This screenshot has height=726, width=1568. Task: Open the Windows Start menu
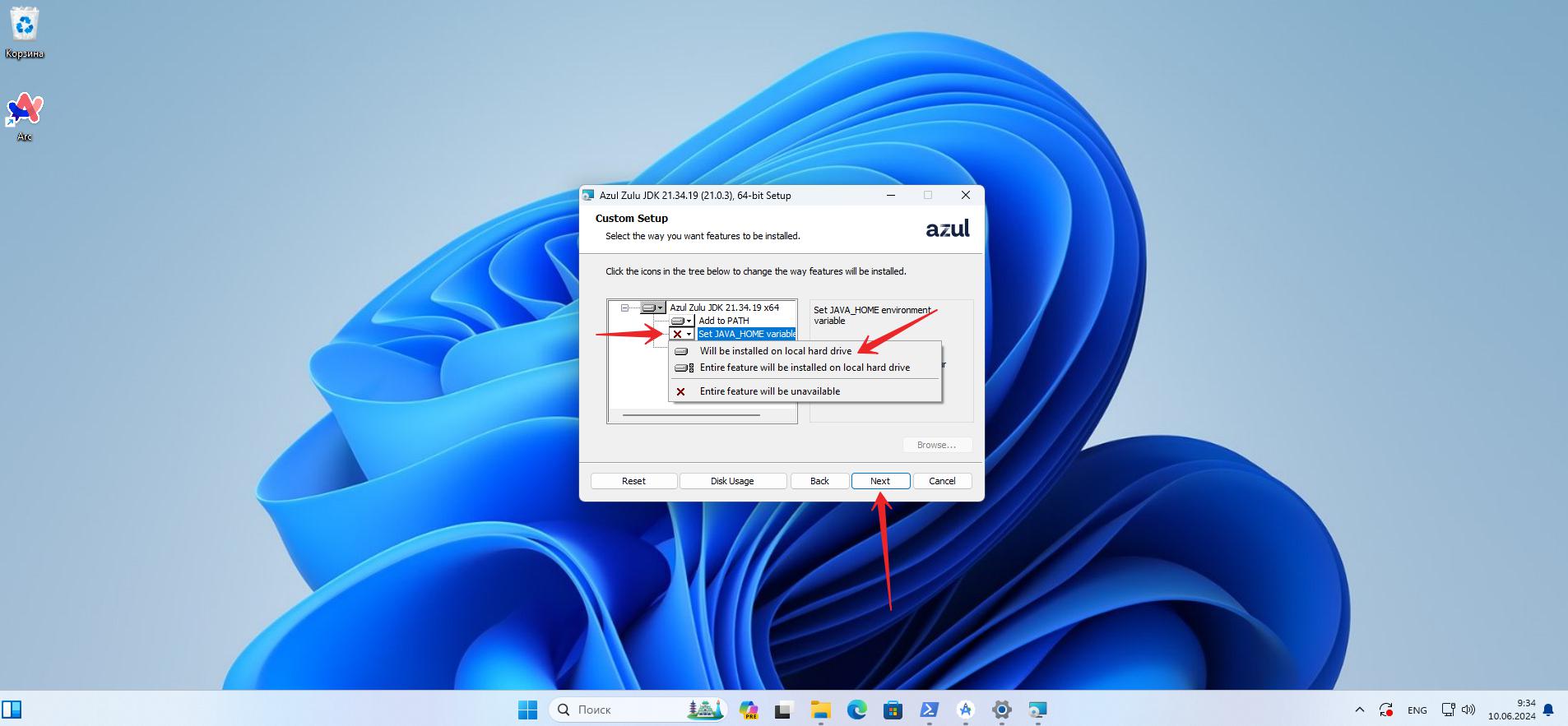click(x=527, y=710)
